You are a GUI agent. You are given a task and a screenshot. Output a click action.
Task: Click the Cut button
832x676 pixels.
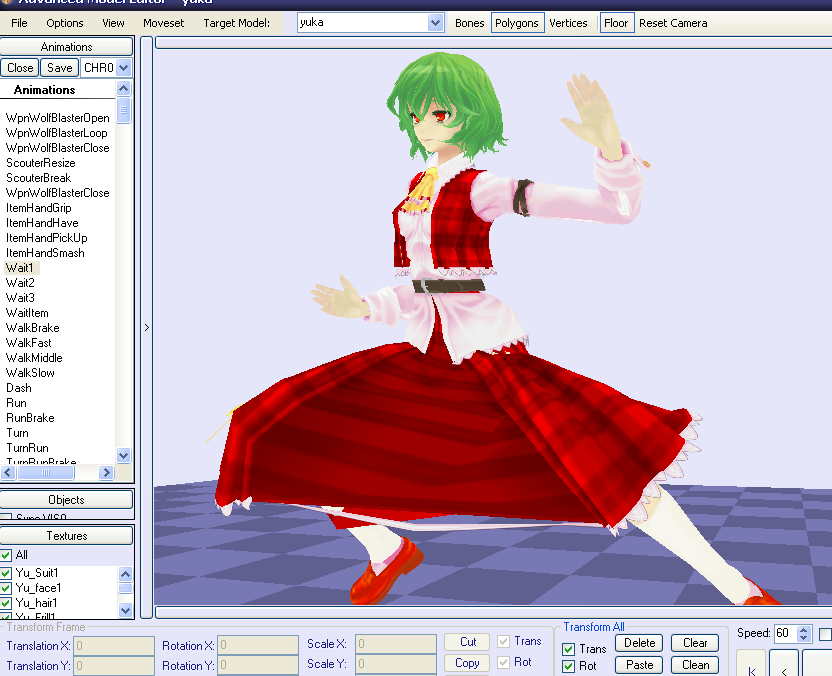(x=467, y=642)
